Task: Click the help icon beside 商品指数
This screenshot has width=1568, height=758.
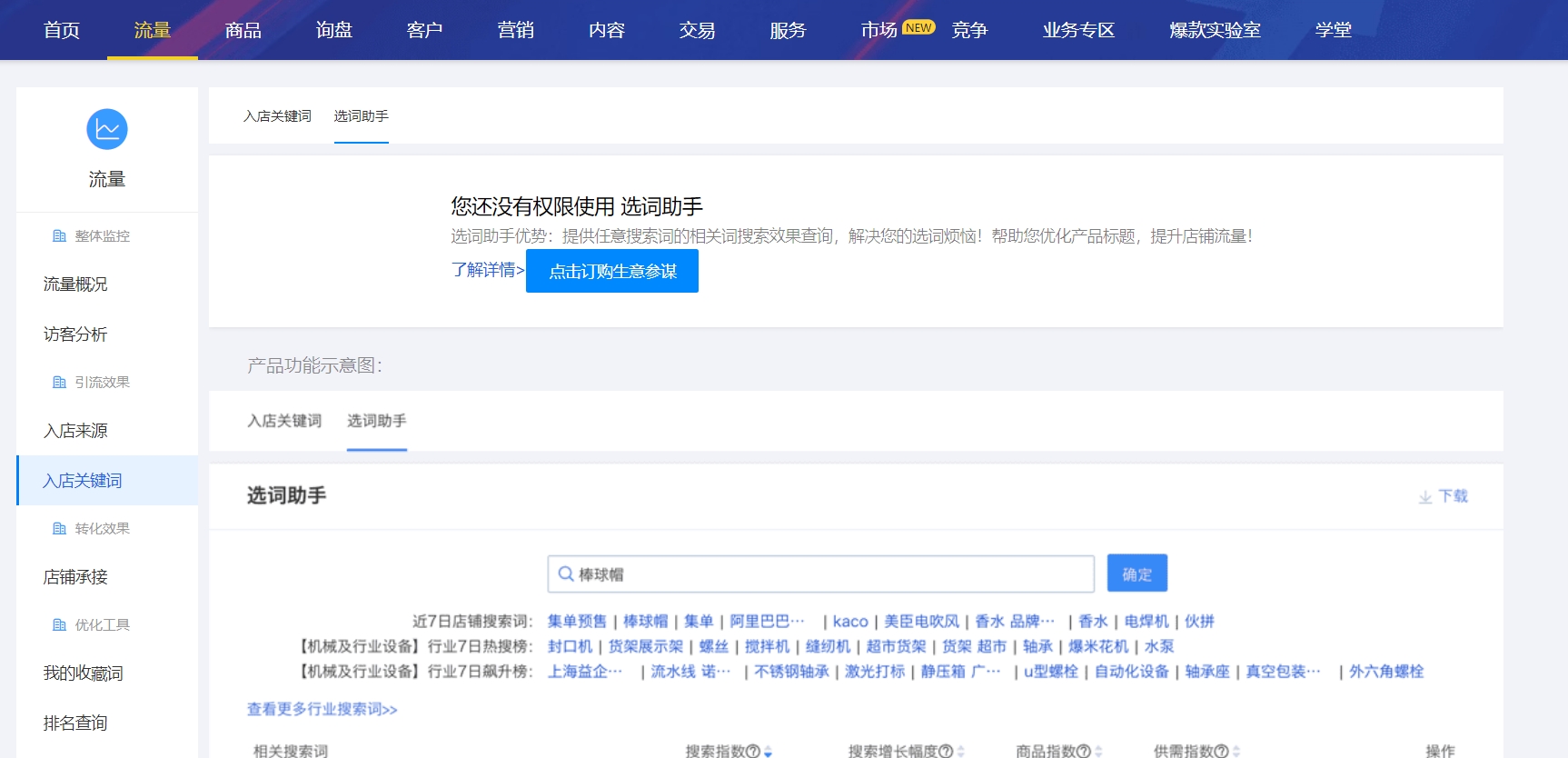Action: [1084, 752]
